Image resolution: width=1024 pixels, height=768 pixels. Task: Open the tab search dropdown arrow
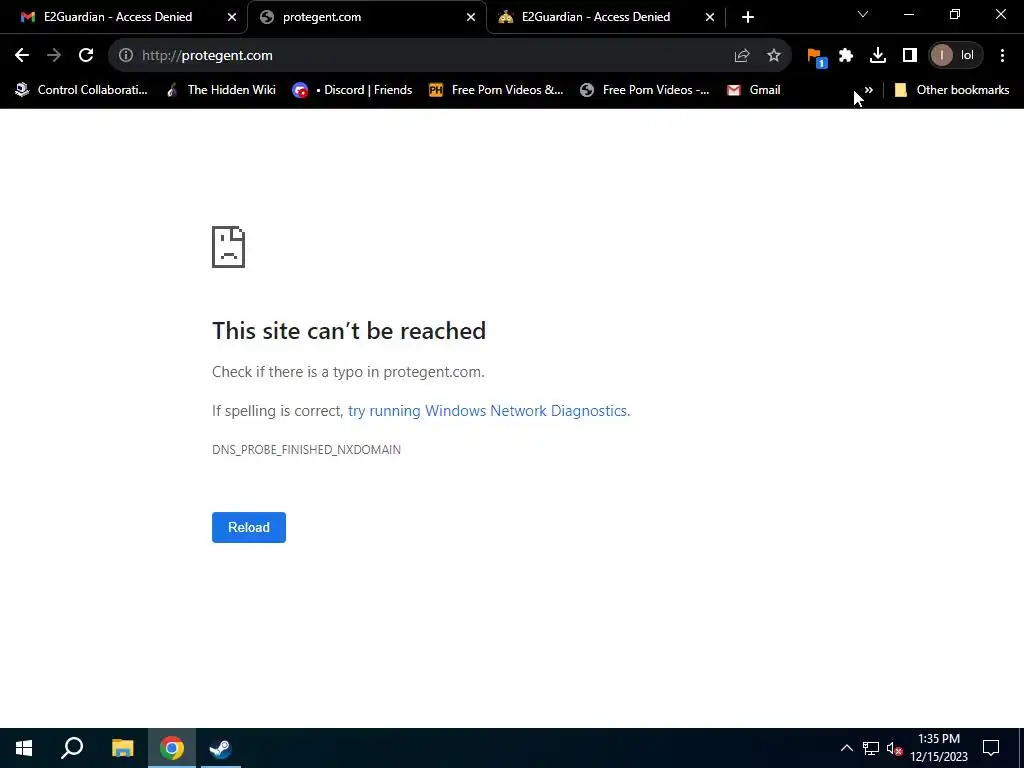tap(863, 14)
